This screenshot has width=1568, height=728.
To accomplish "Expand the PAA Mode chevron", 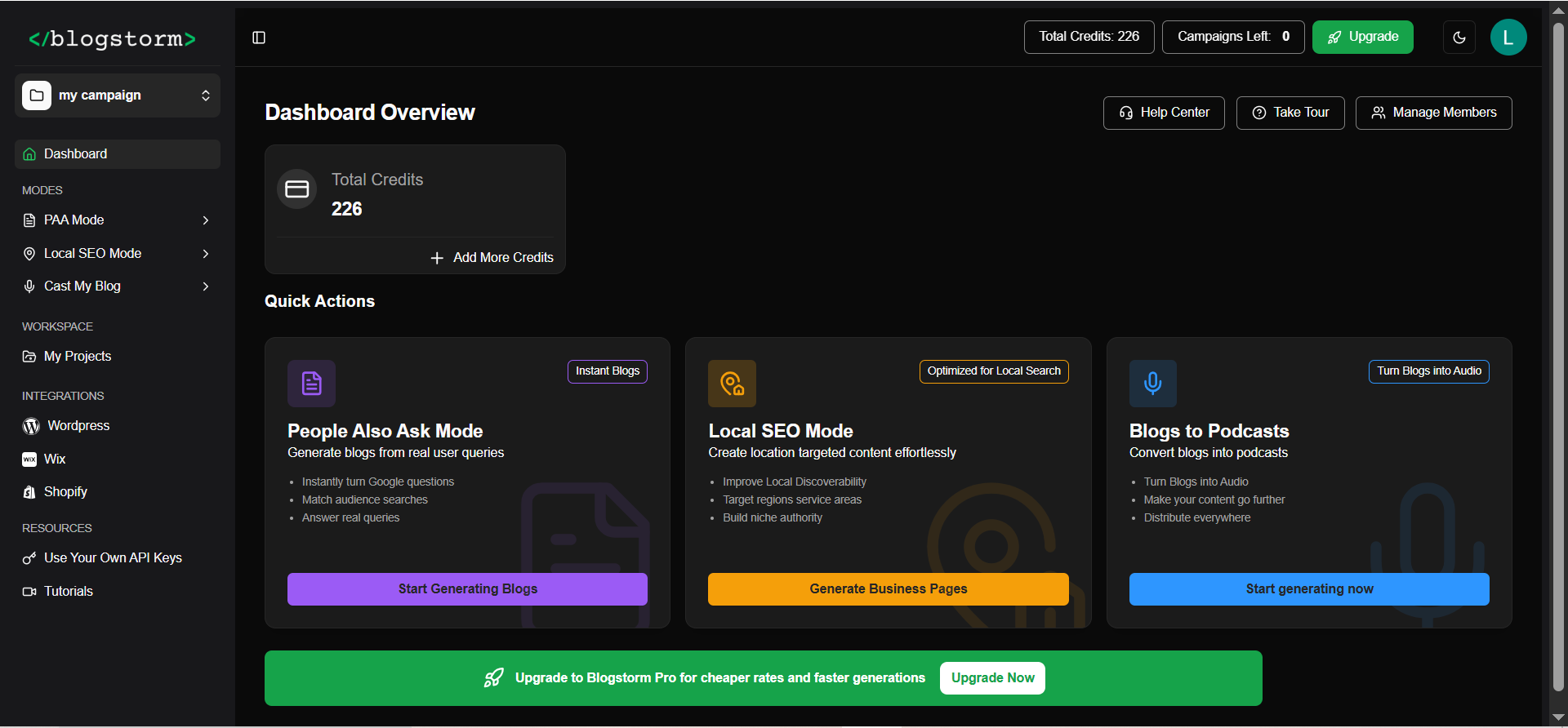I will point(206,220).
